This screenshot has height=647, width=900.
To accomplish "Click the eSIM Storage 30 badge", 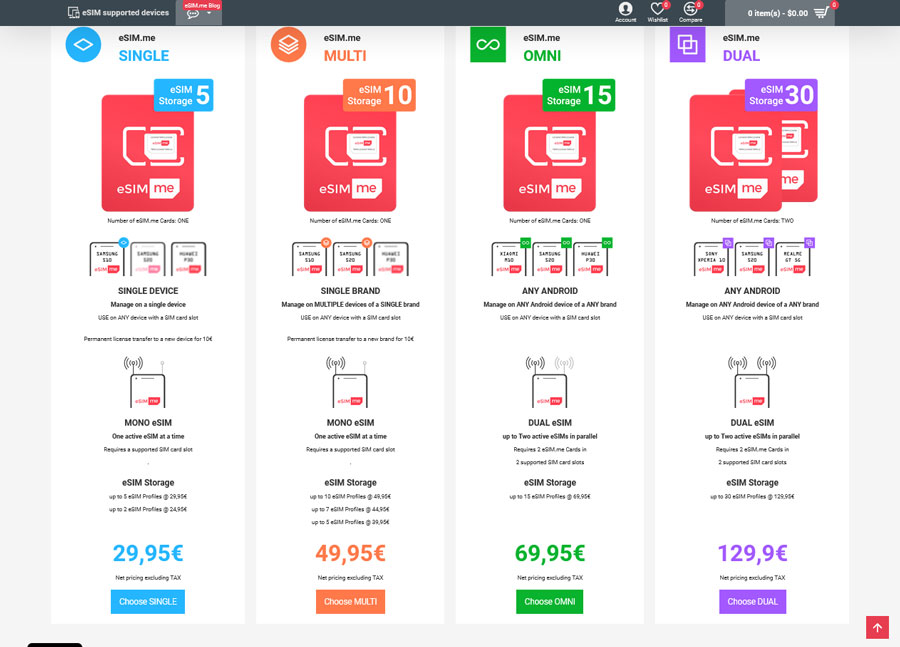I will click(x=781, y=95).
